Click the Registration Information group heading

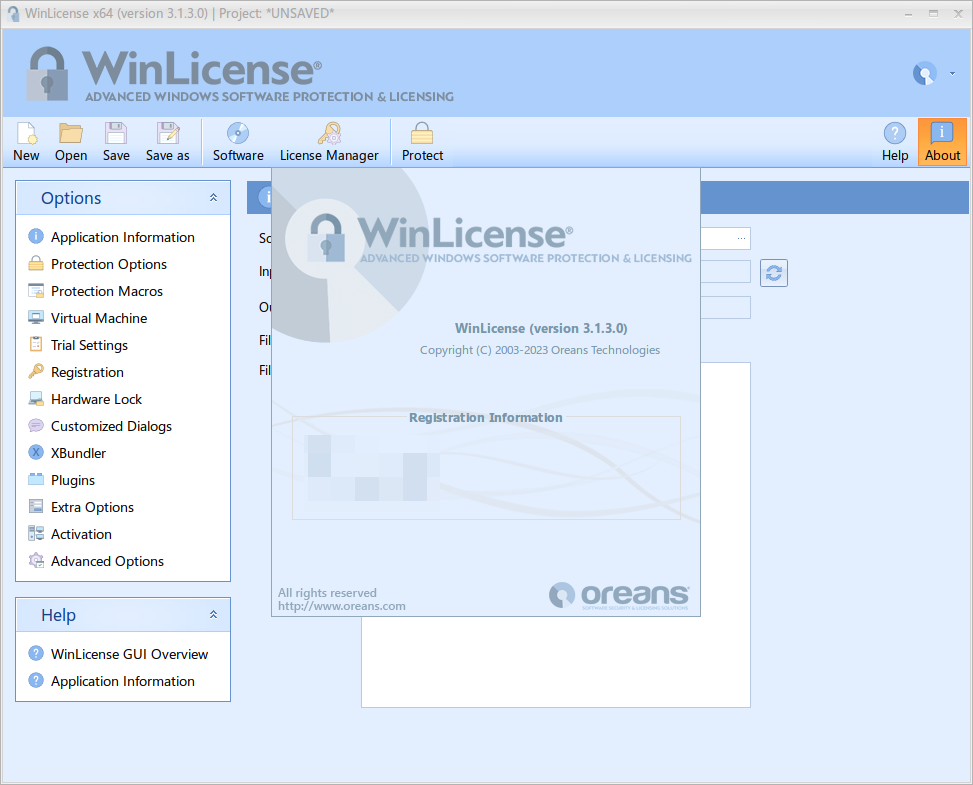coord(486,418)
